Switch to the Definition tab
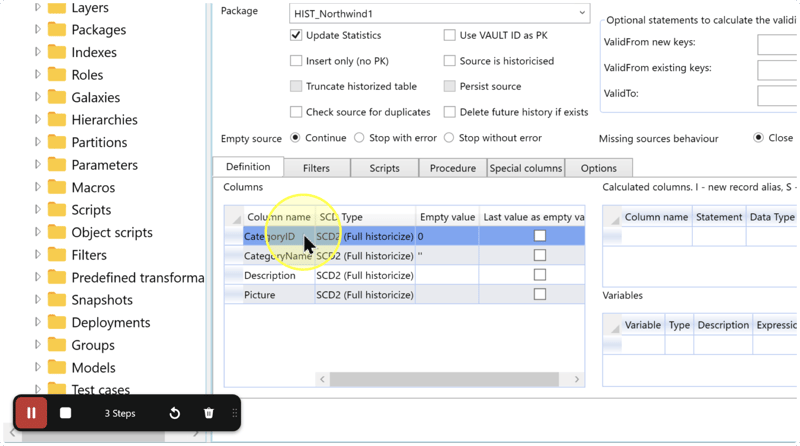800x446 pixels. tap(248, 167)
